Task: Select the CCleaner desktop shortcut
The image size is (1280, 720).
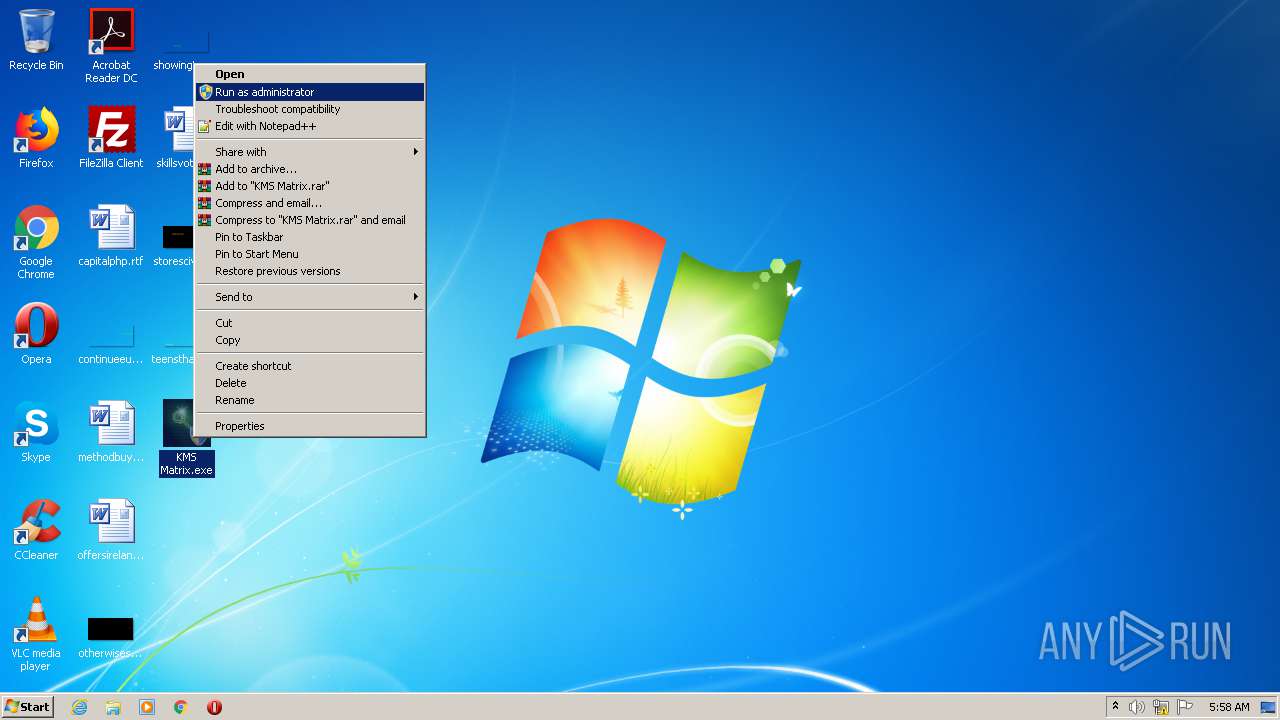Action: (x=36, y=530)
